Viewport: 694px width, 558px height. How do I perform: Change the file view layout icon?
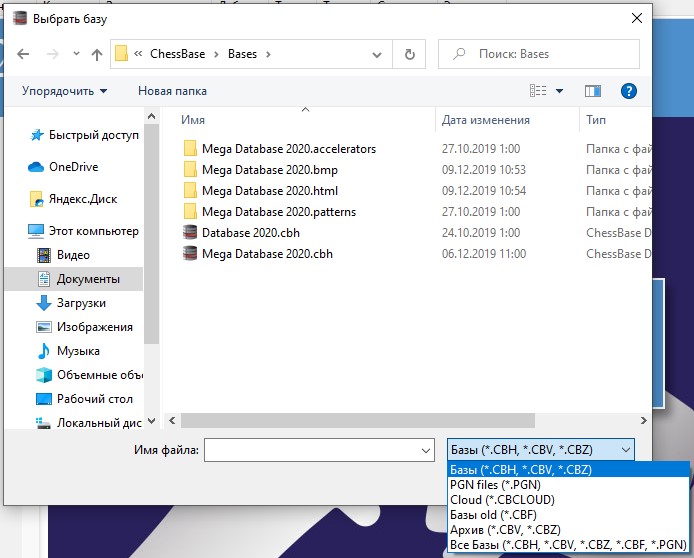pos(538,91)
